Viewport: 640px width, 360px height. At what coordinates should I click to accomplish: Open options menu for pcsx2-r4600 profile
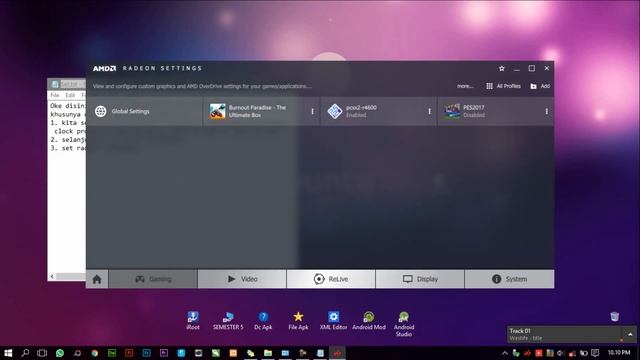pos(429,111)
